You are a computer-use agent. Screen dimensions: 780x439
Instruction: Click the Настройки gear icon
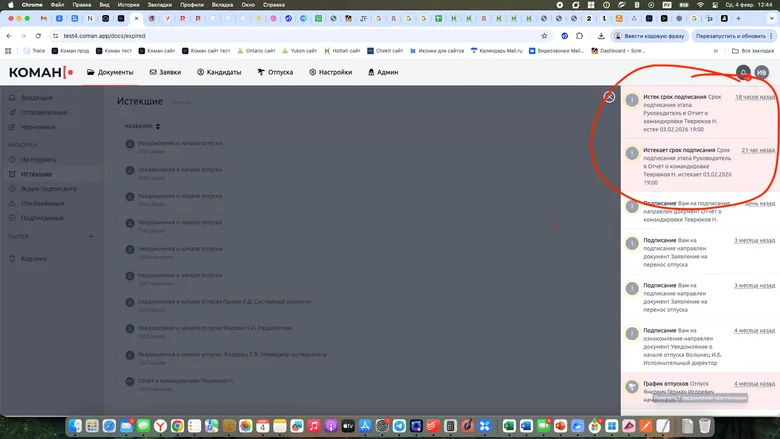pos(313,72)
